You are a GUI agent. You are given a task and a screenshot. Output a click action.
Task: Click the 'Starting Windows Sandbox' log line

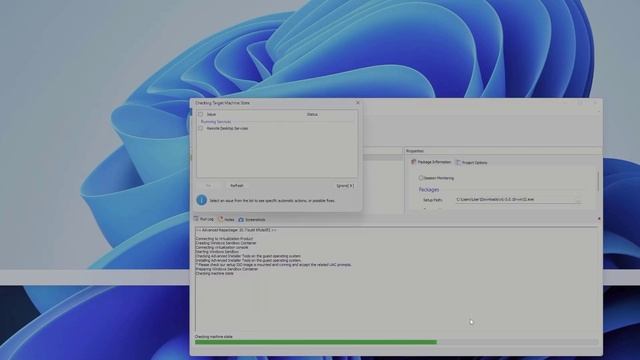(x=217, y=252)
